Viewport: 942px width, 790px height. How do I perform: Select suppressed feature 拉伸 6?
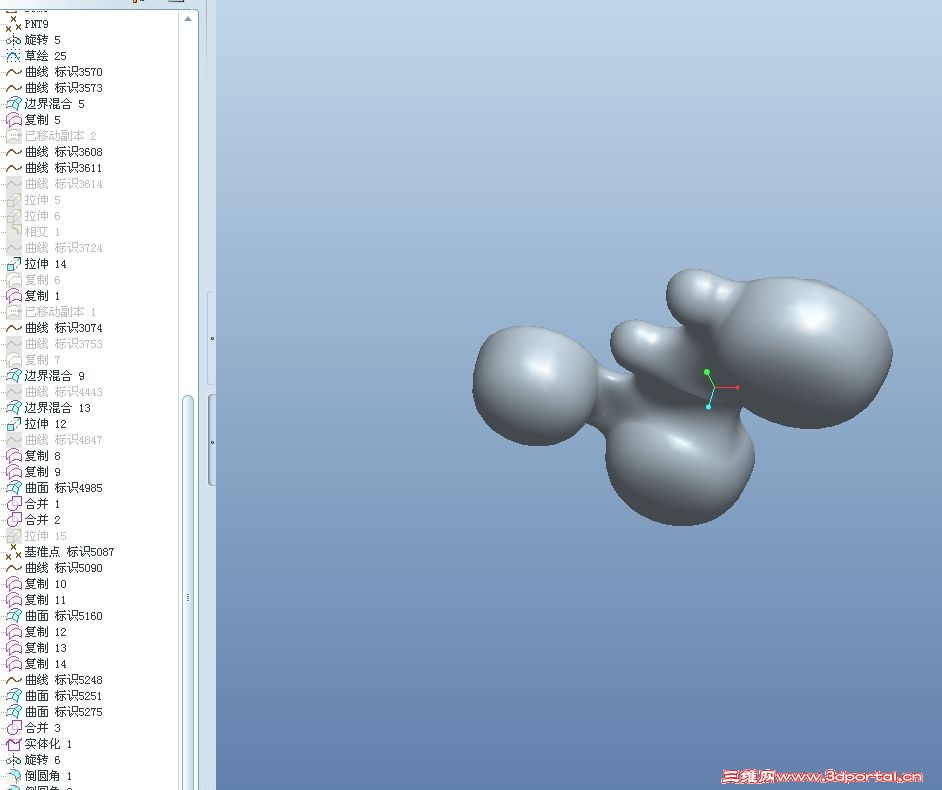(x=43, y=216)
